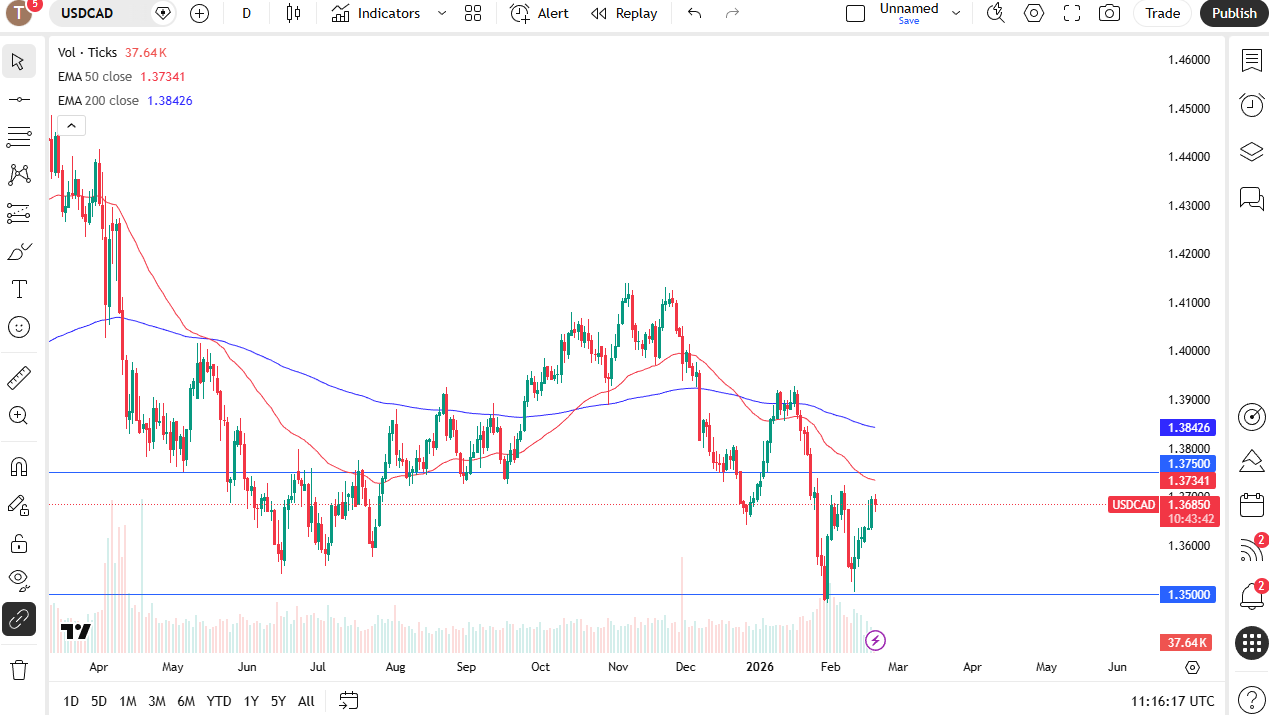Viewport: 1269px width, 715px height.
Task: Select the chart layout square icon
Action: (x=855, y=13)
